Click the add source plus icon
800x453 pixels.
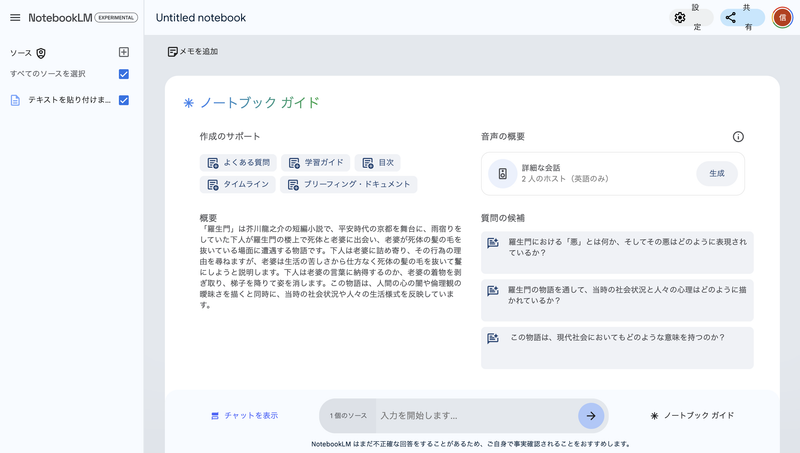[x=124, y=52]
